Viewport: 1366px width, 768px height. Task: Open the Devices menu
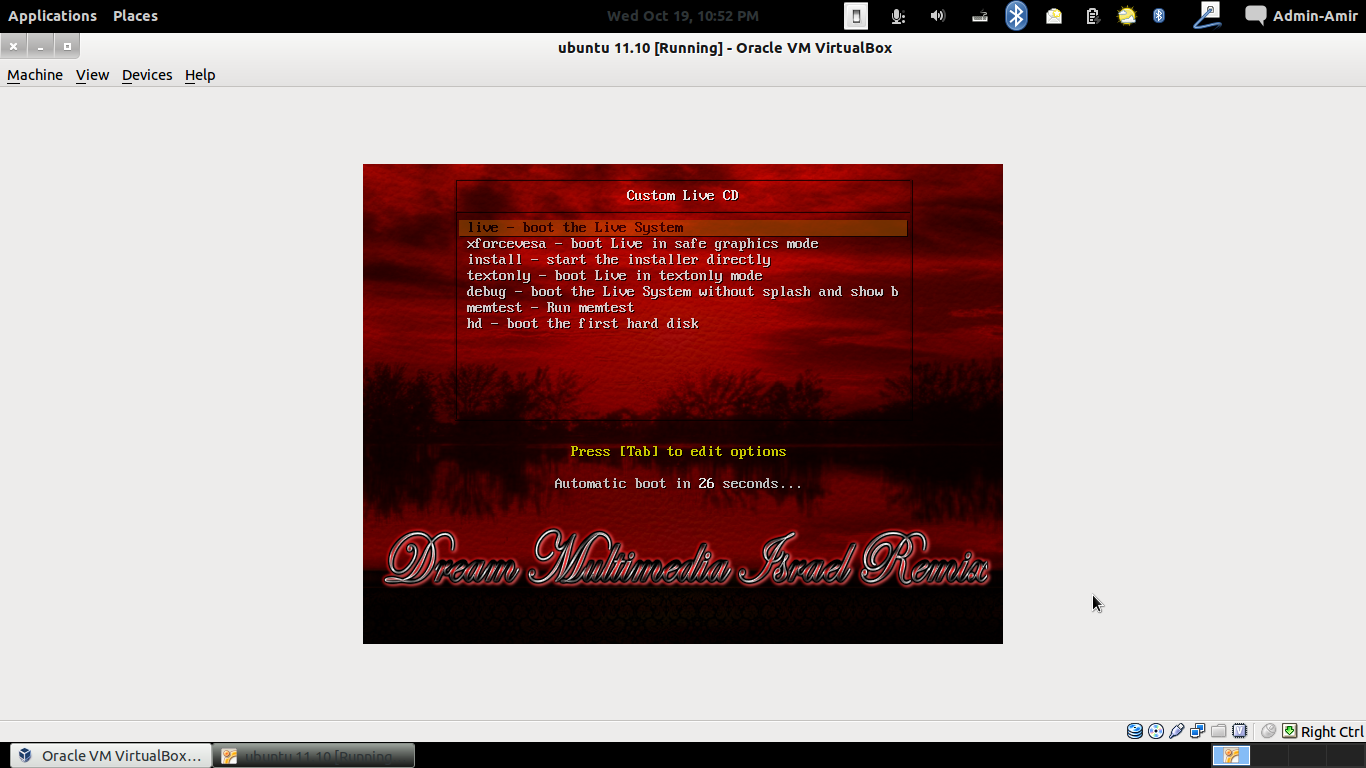[147, 75]
